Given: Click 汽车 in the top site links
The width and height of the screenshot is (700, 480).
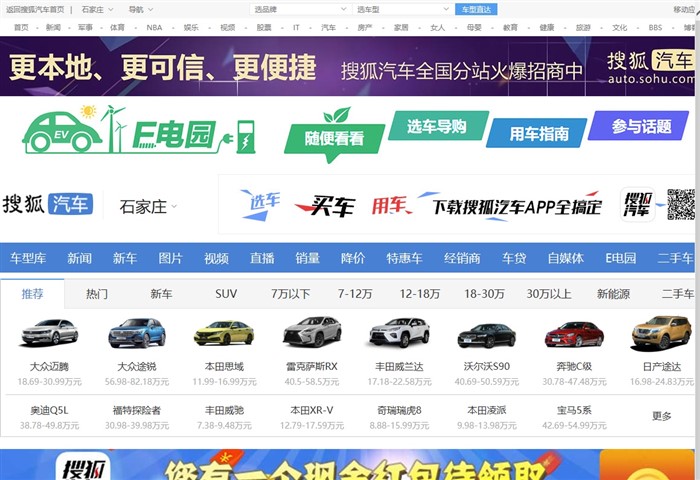Looking at the screenshot, I should (x=329, y=27).
